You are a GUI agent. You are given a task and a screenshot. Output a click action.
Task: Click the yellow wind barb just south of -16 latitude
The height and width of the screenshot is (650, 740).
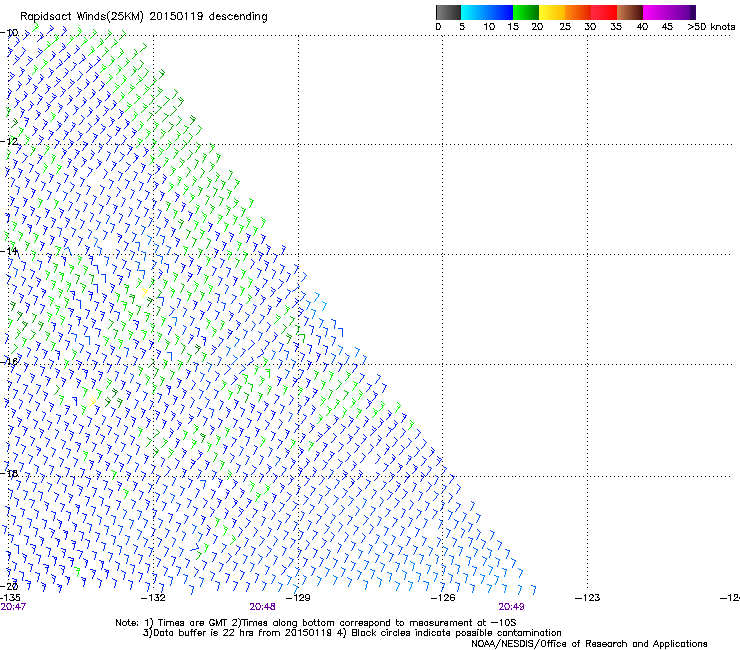pos(92,402)
